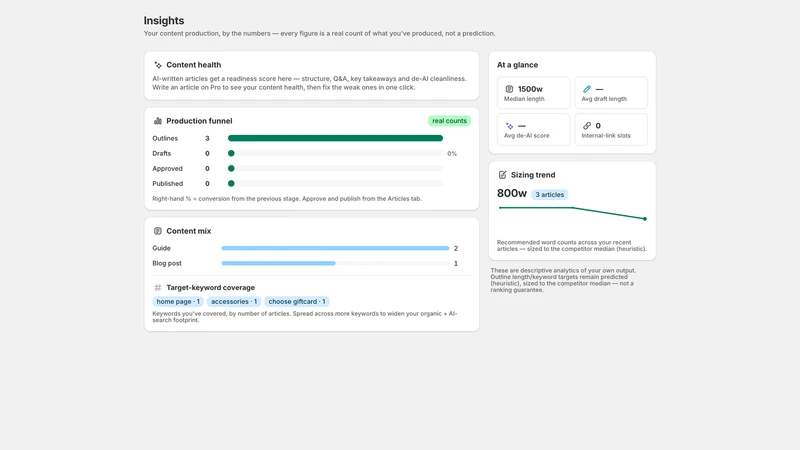The width and height of the screenshot is (800, 450).
Task: Click the 'Outlines' row label
Action: coord(165,138)
